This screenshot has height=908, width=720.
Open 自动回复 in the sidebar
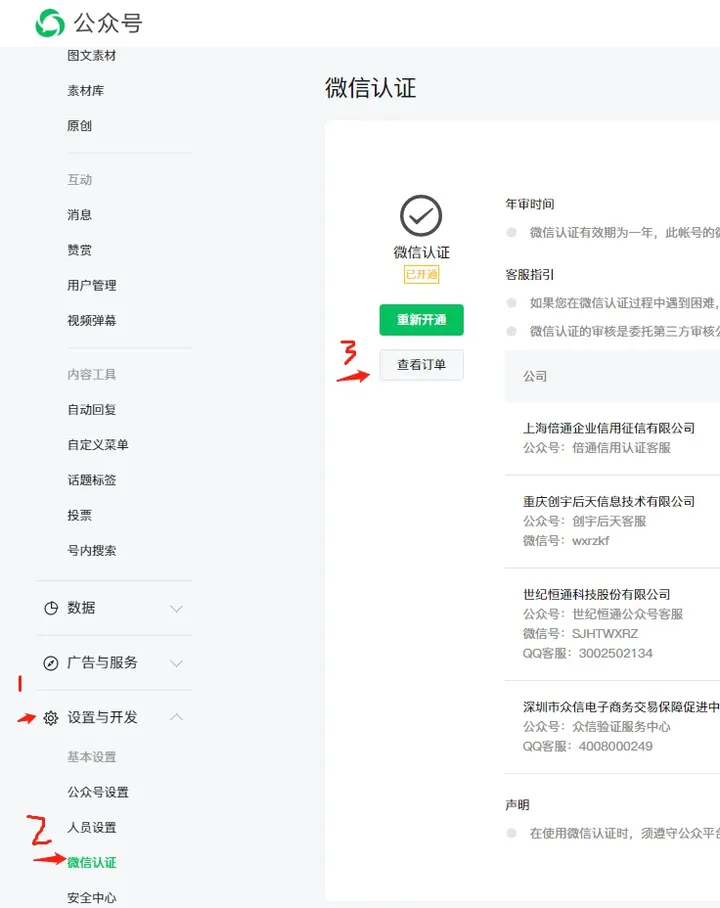(x=92, y=410)
